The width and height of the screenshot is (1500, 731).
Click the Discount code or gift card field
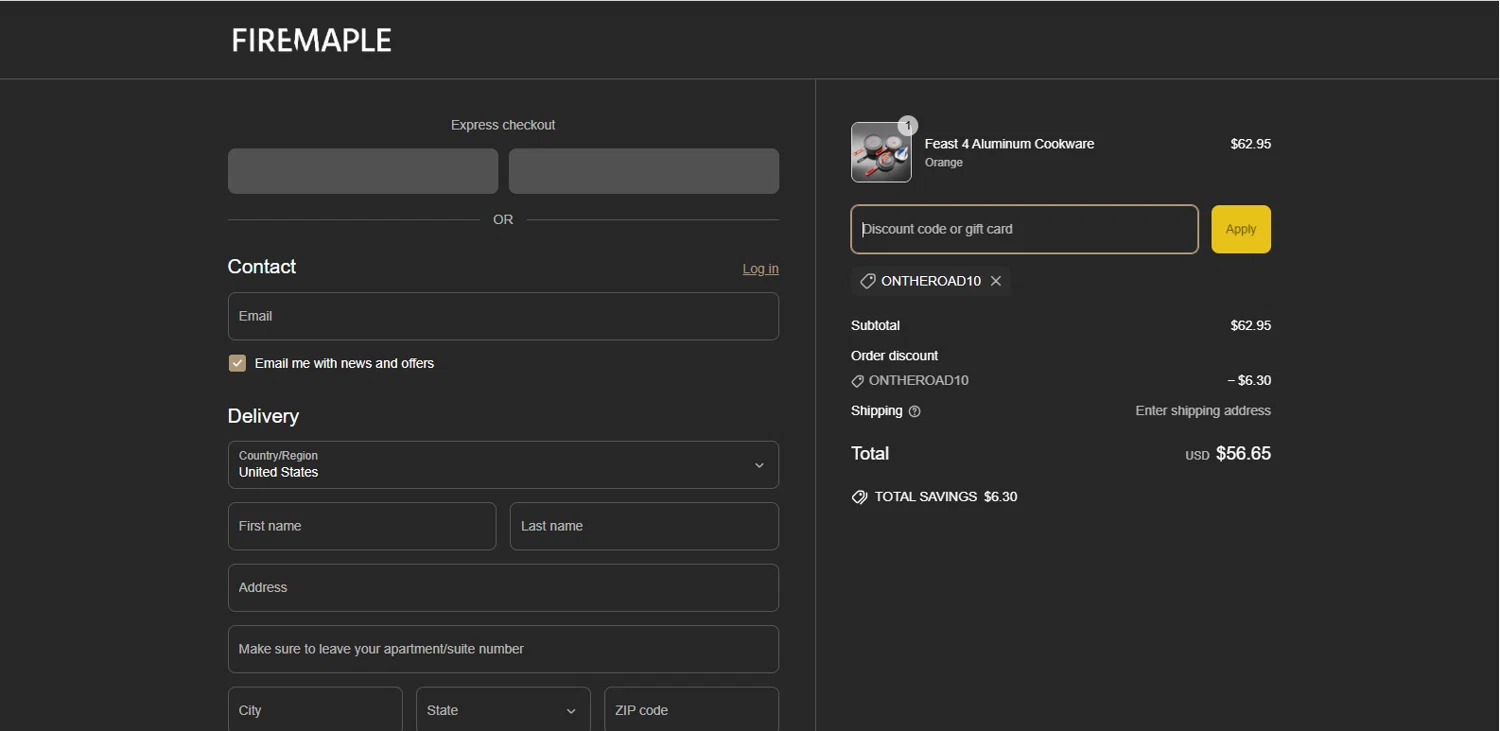[x=1024, y=229]
